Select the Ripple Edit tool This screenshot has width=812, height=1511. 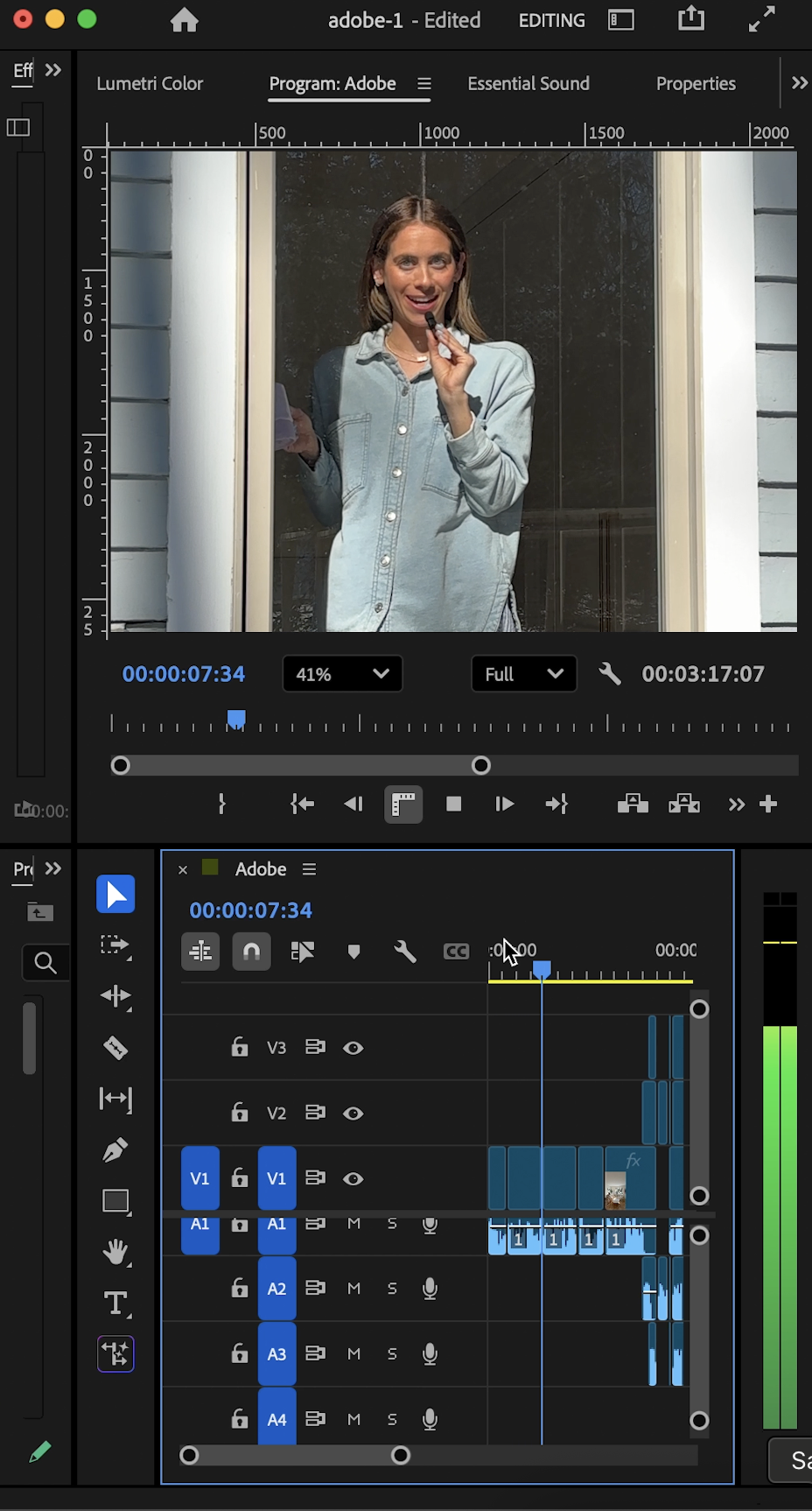pyautogui.click(x=115, y=996)
